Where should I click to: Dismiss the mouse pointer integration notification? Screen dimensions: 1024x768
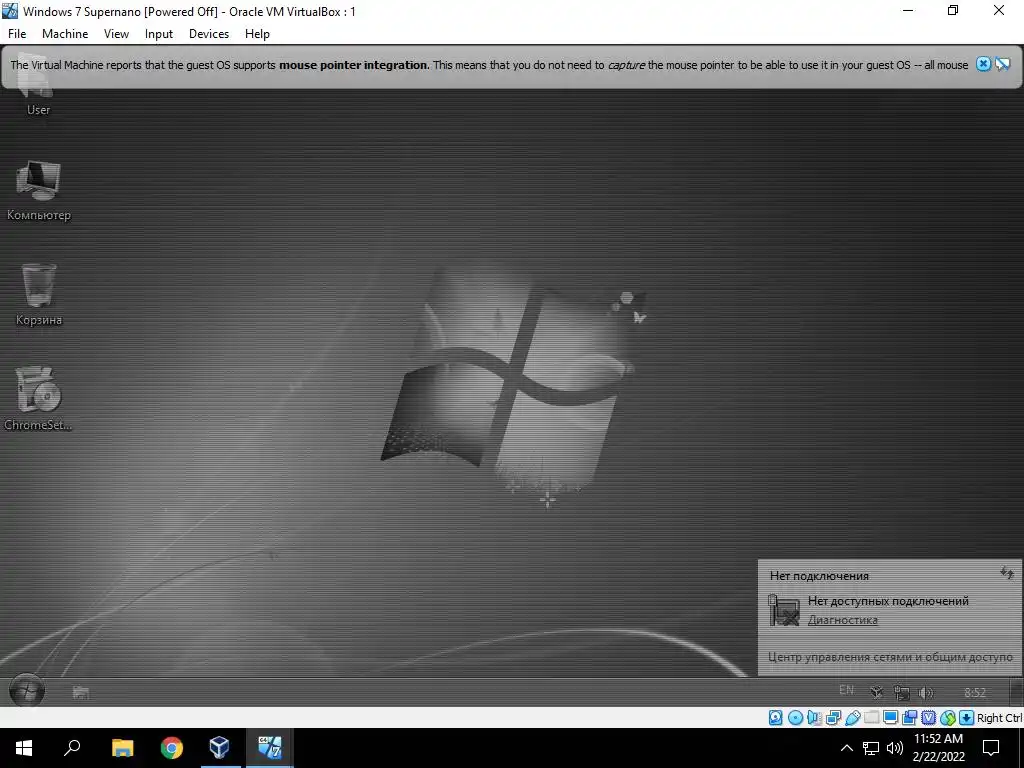[984, 64]
